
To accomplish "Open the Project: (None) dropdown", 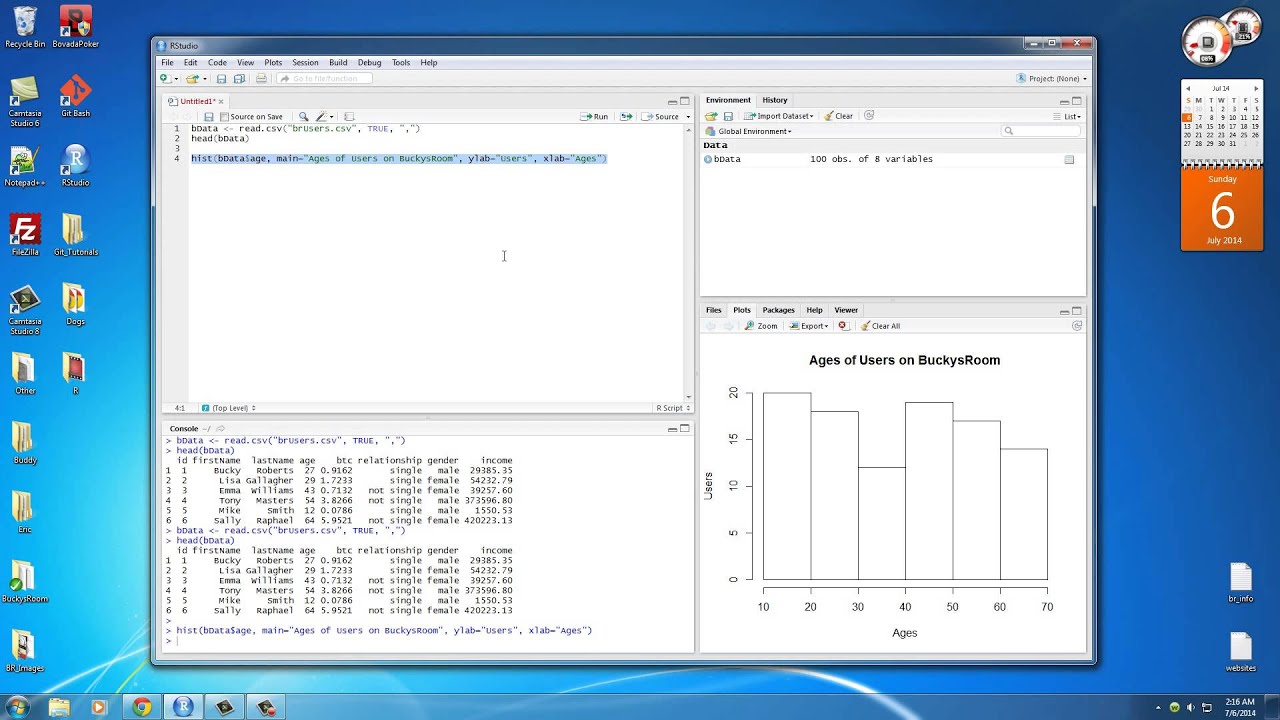I will pos(1051,78).
